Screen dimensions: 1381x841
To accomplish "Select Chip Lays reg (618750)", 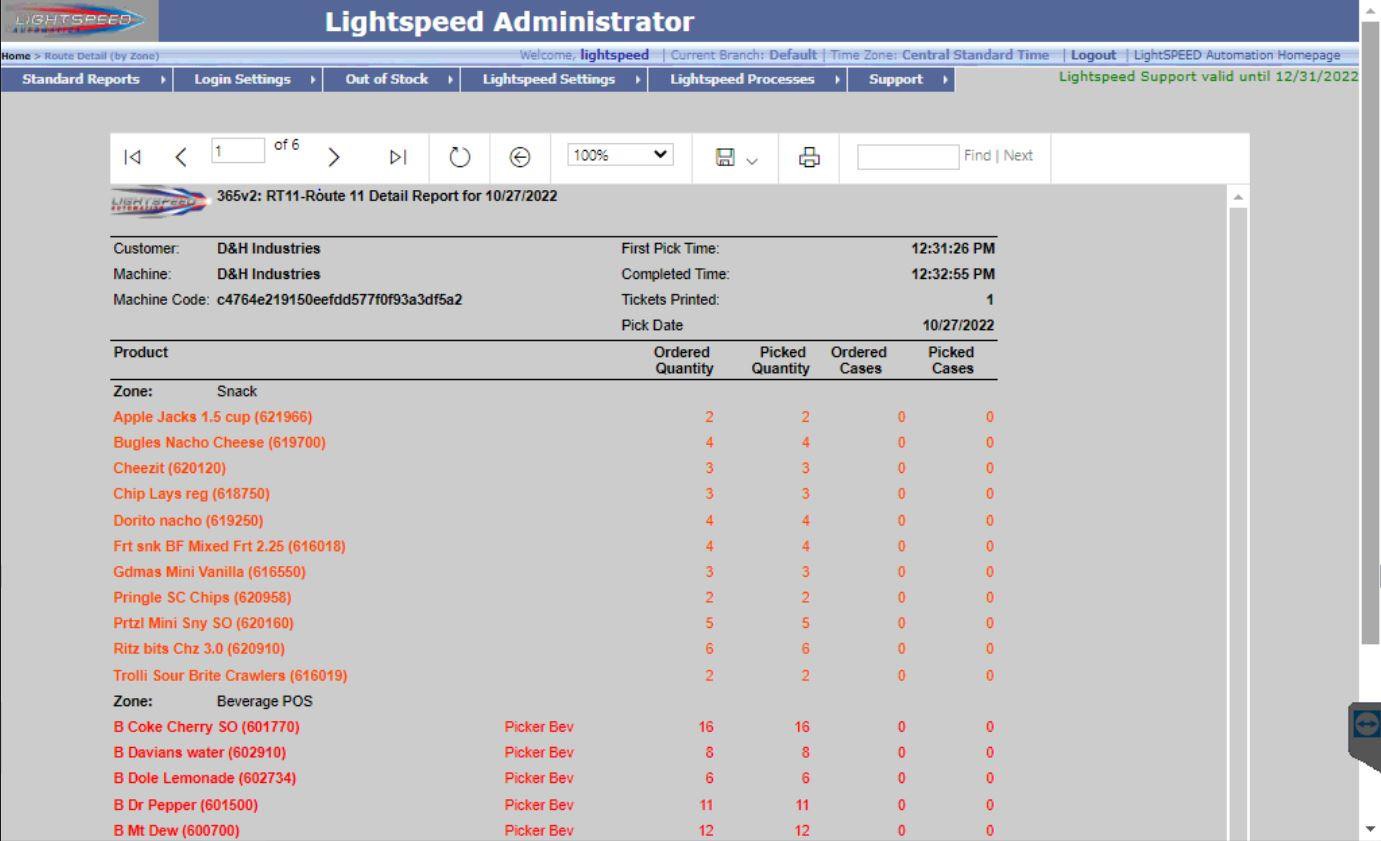I will tap(191, 494).
